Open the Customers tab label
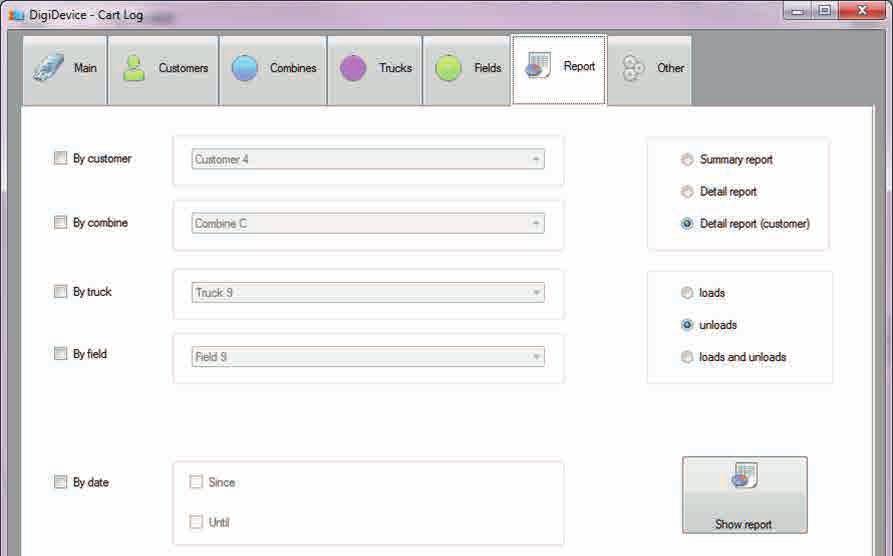 click(183, 68)
